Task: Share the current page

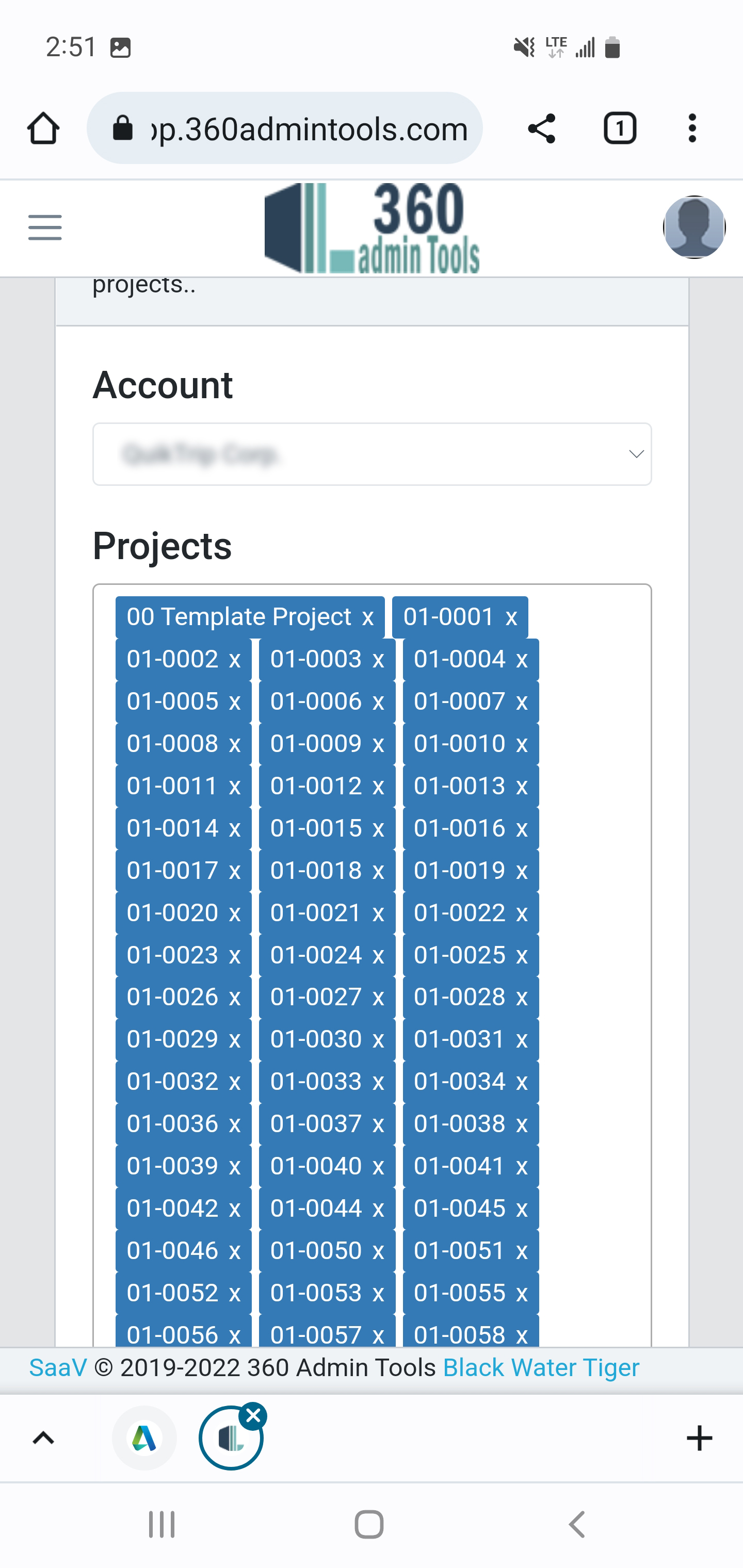Action: tap(541, 128)
